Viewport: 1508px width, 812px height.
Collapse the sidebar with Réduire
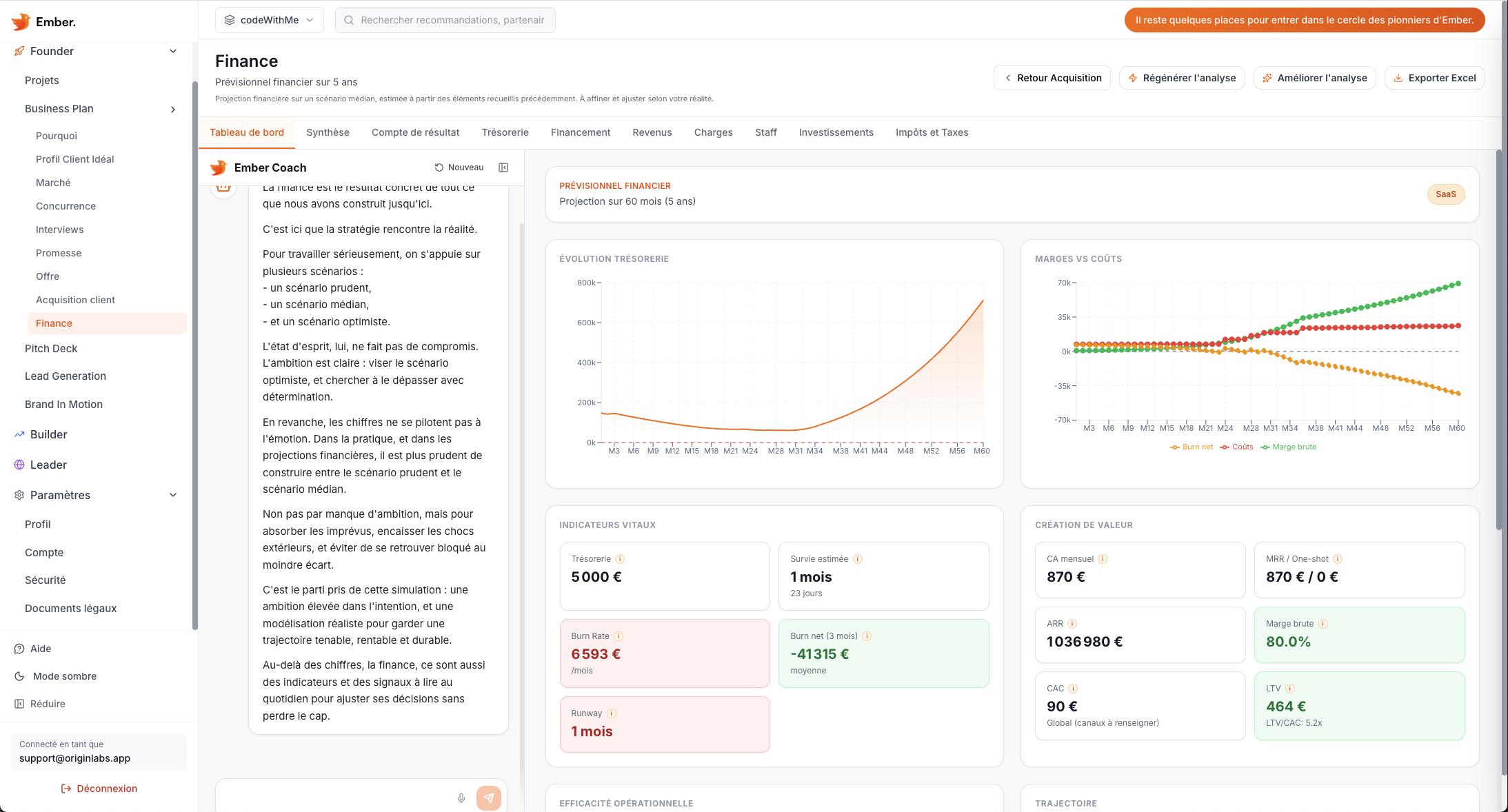click(48, 703)
